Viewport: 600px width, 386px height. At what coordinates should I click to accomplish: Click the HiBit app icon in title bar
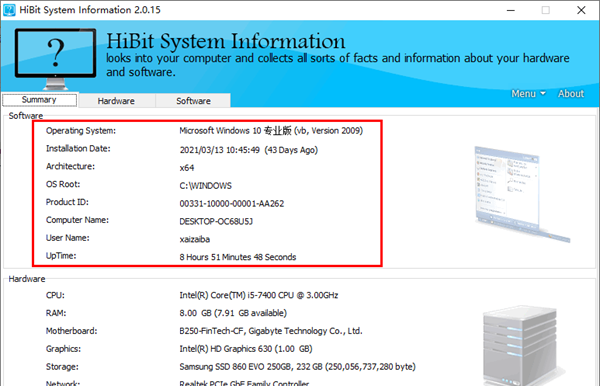(9, 10)
